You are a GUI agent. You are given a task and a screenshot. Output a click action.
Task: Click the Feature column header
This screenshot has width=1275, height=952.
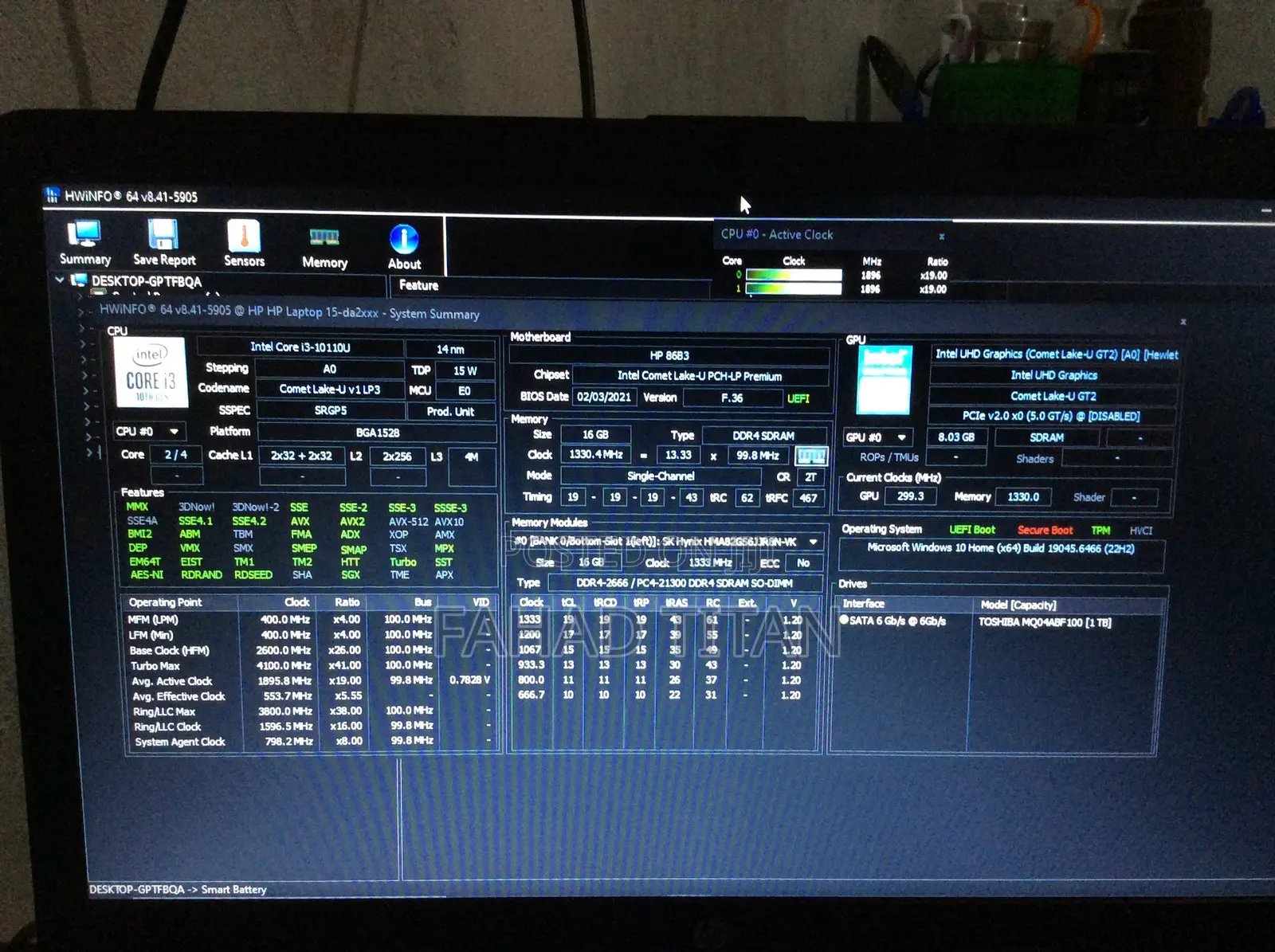[418, 285]
